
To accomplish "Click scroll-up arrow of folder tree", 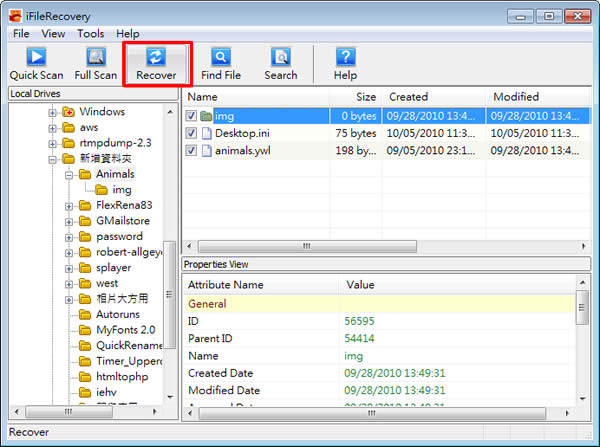I will point(170,112).
